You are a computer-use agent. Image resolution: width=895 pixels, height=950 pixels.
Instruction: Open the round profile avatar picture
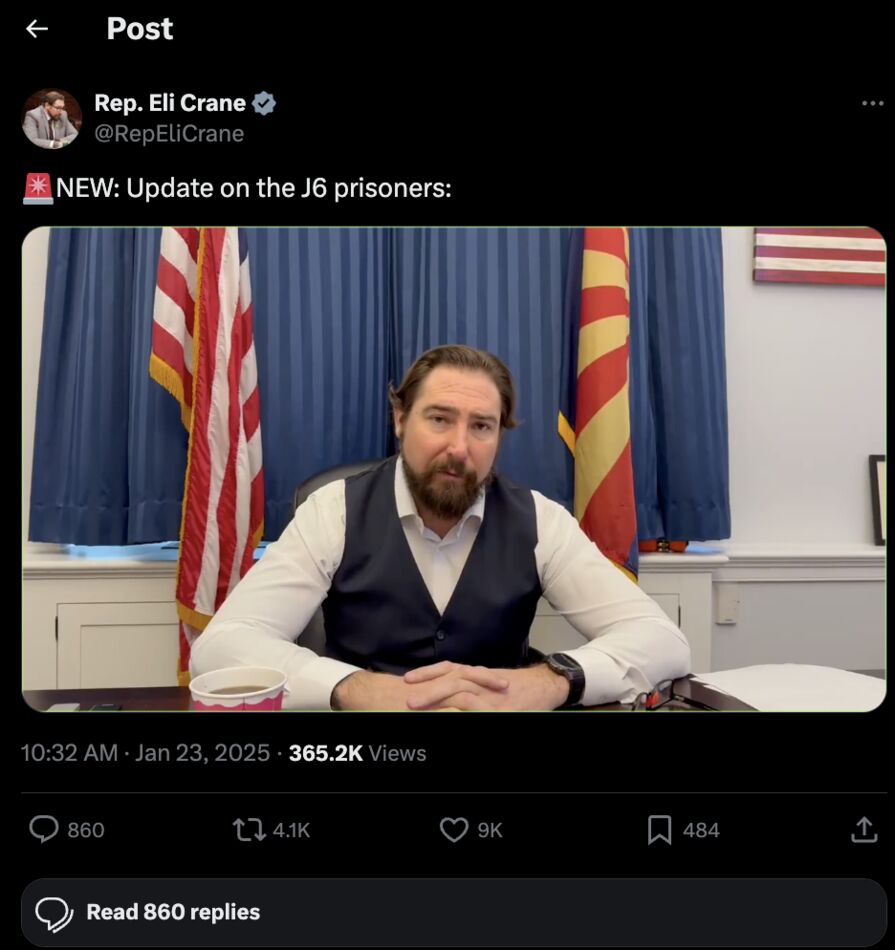point(51,118)
